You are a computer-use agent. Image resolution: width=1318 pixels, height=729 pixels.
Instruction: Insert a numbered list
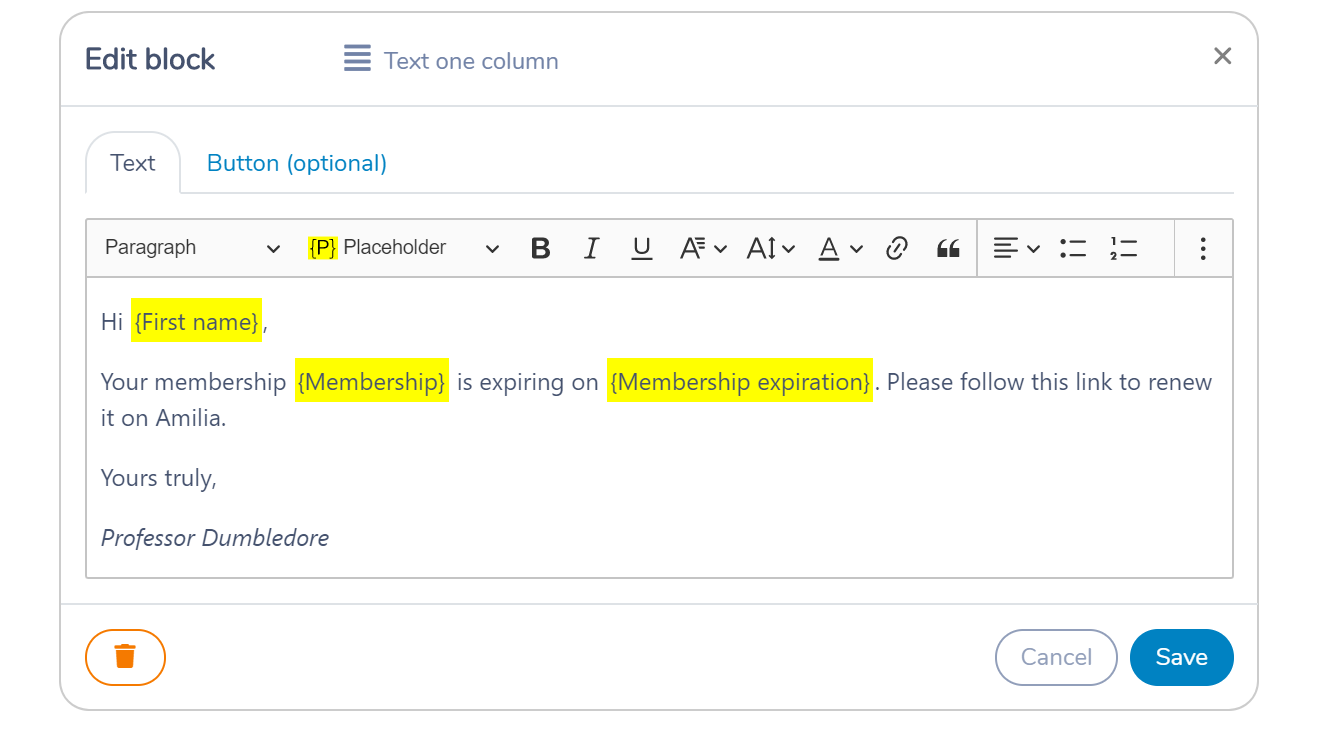click(1124, 248)
